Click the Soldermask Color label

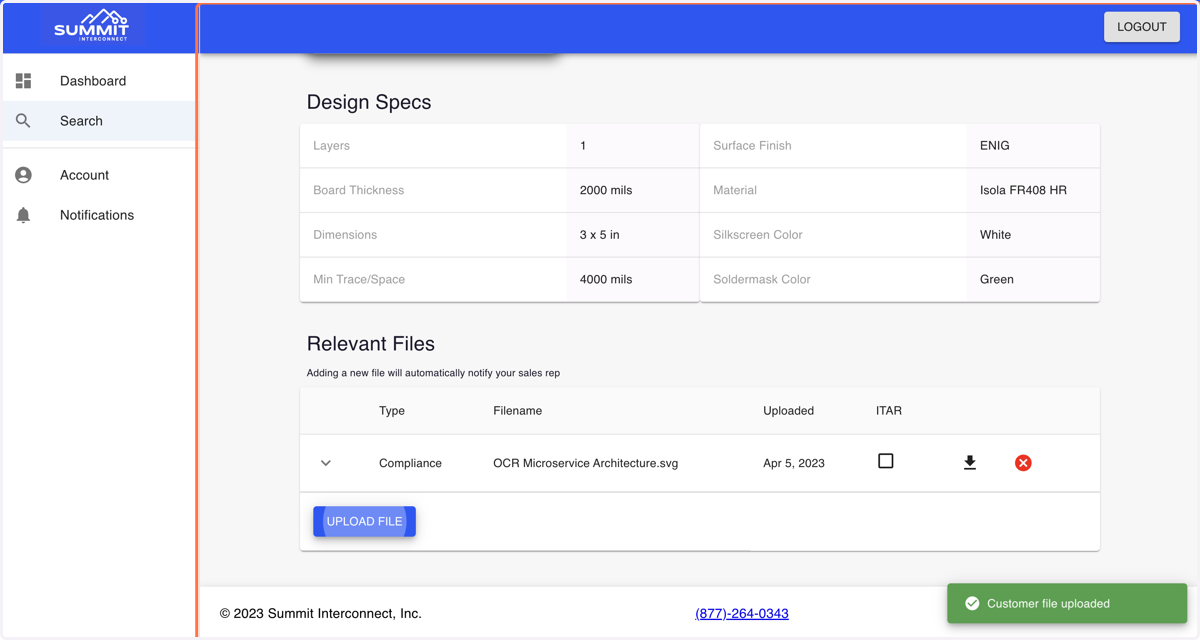(x=762, y=280)
